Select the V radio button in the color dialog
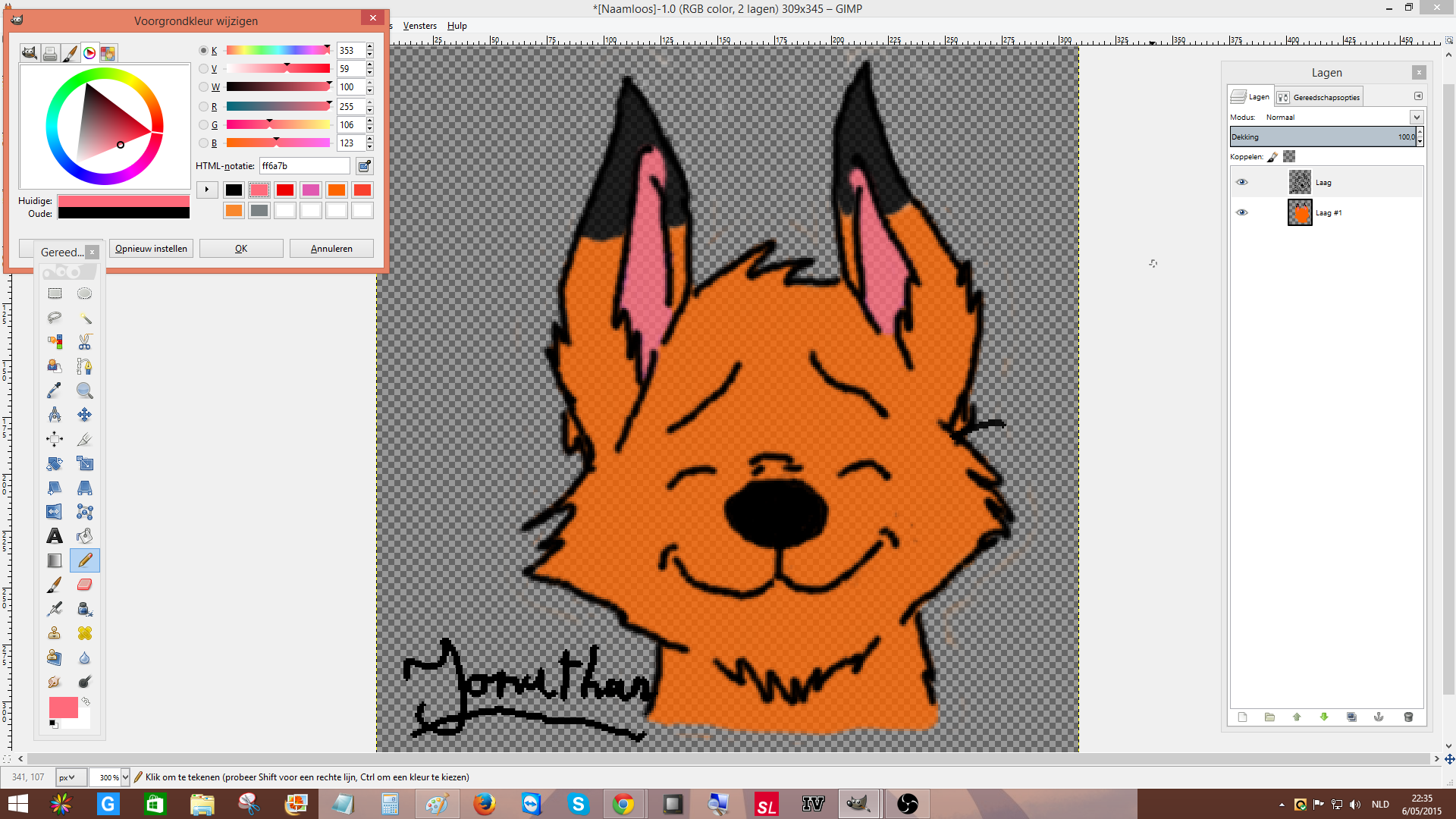The height and width of the screenshot is (819, 1456). click(204, 68)
